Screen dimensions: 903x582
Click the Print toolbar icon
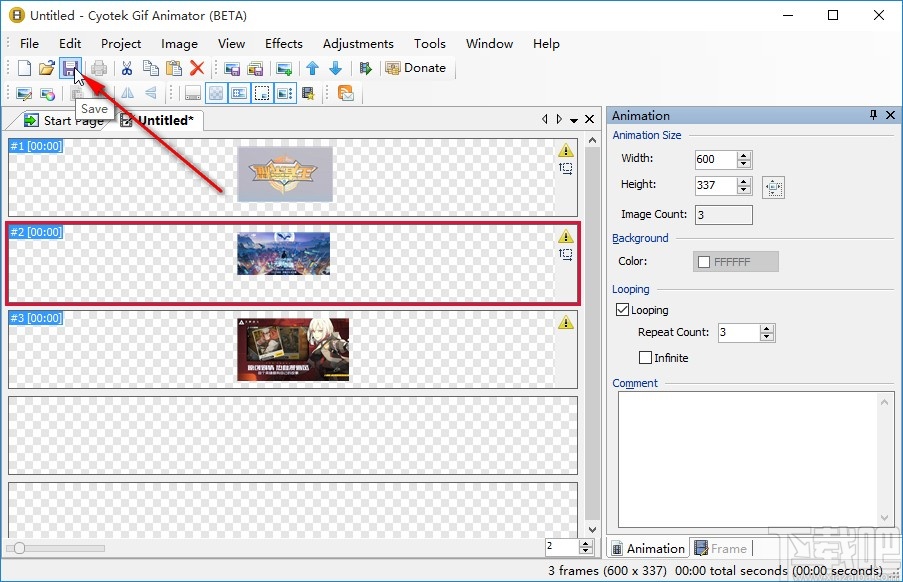(98, 68)
